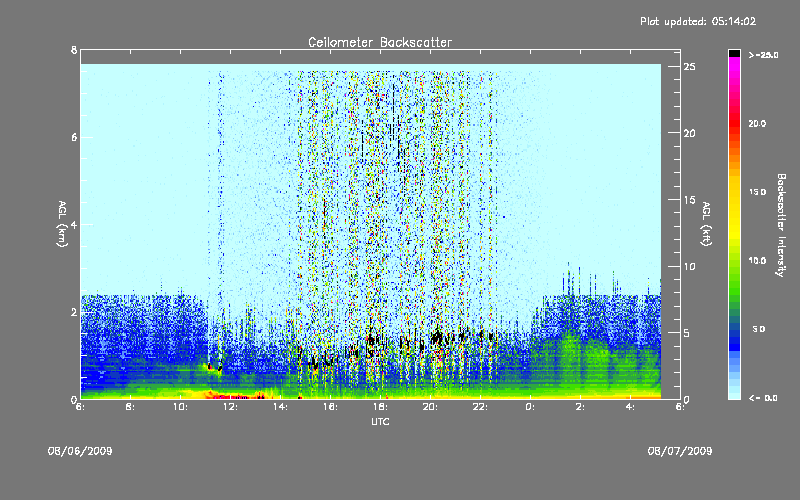Click the "Ceilometer Backscatter" plot title
800x500 pixels.
(380, 42)
